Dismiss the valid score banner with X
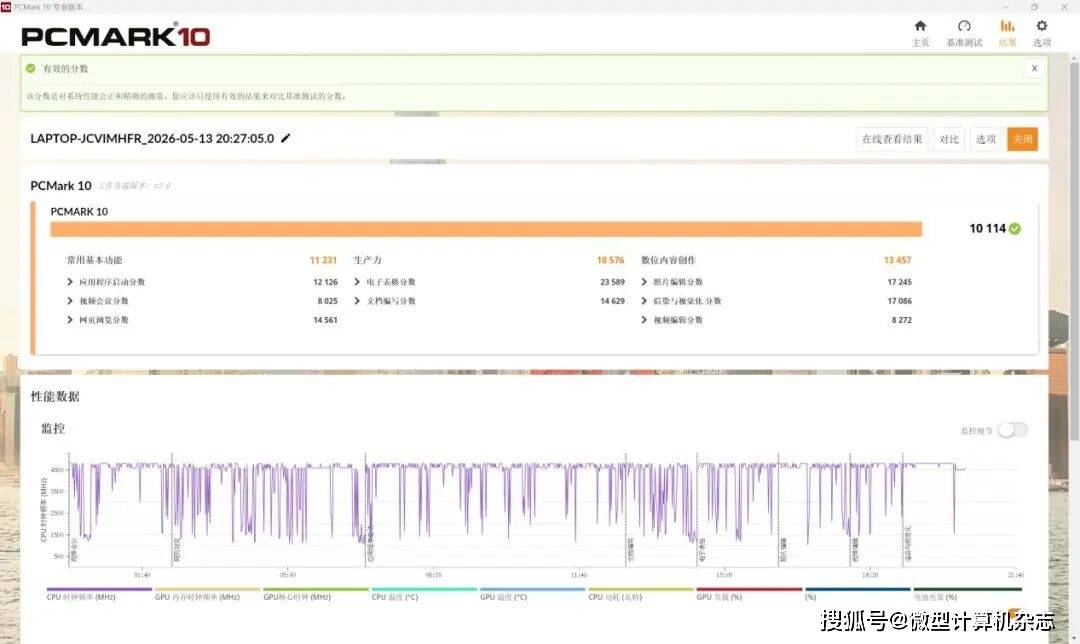 click(1034, 68)
